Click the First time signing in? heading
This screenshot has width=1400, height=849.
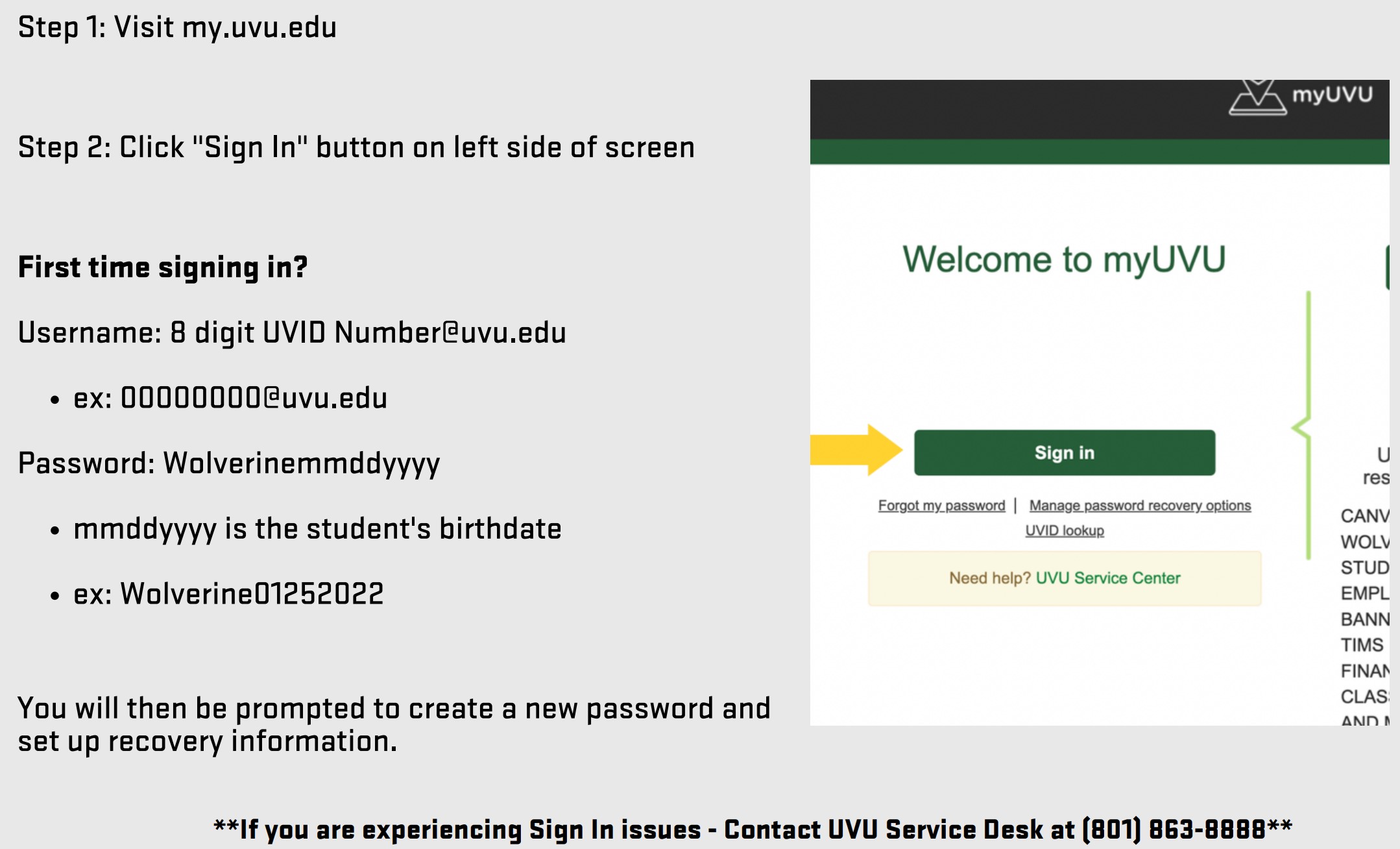[x=163, y=267]
